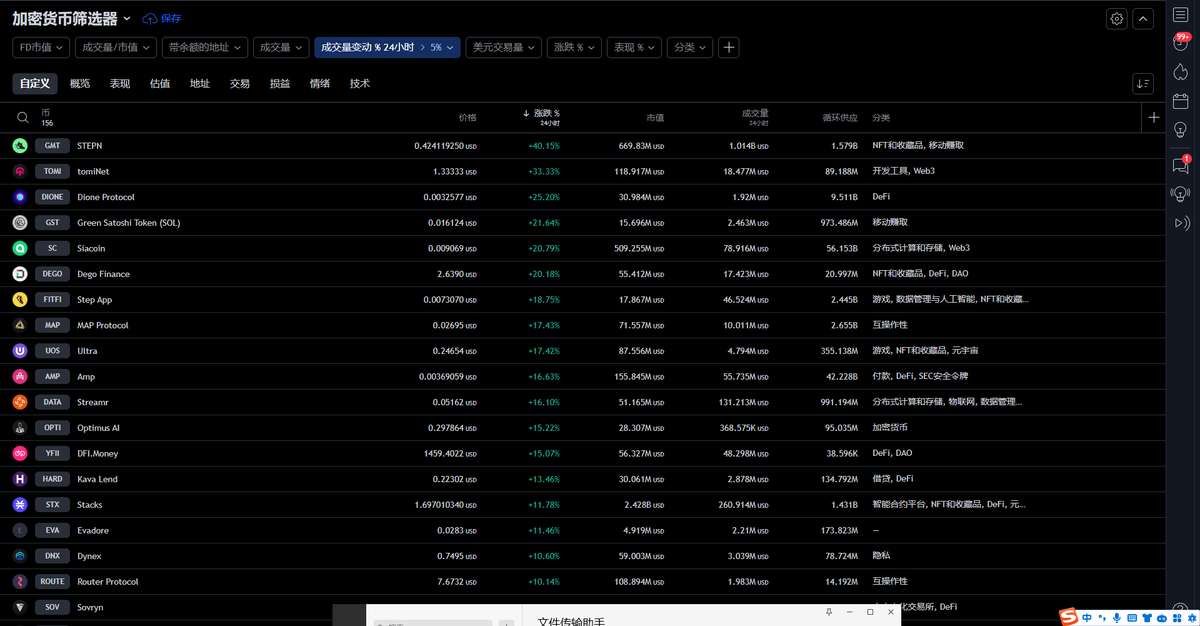Open the hotlists flame icon
This screenshot has height=626, width=1200.
tap(1180, 72)
